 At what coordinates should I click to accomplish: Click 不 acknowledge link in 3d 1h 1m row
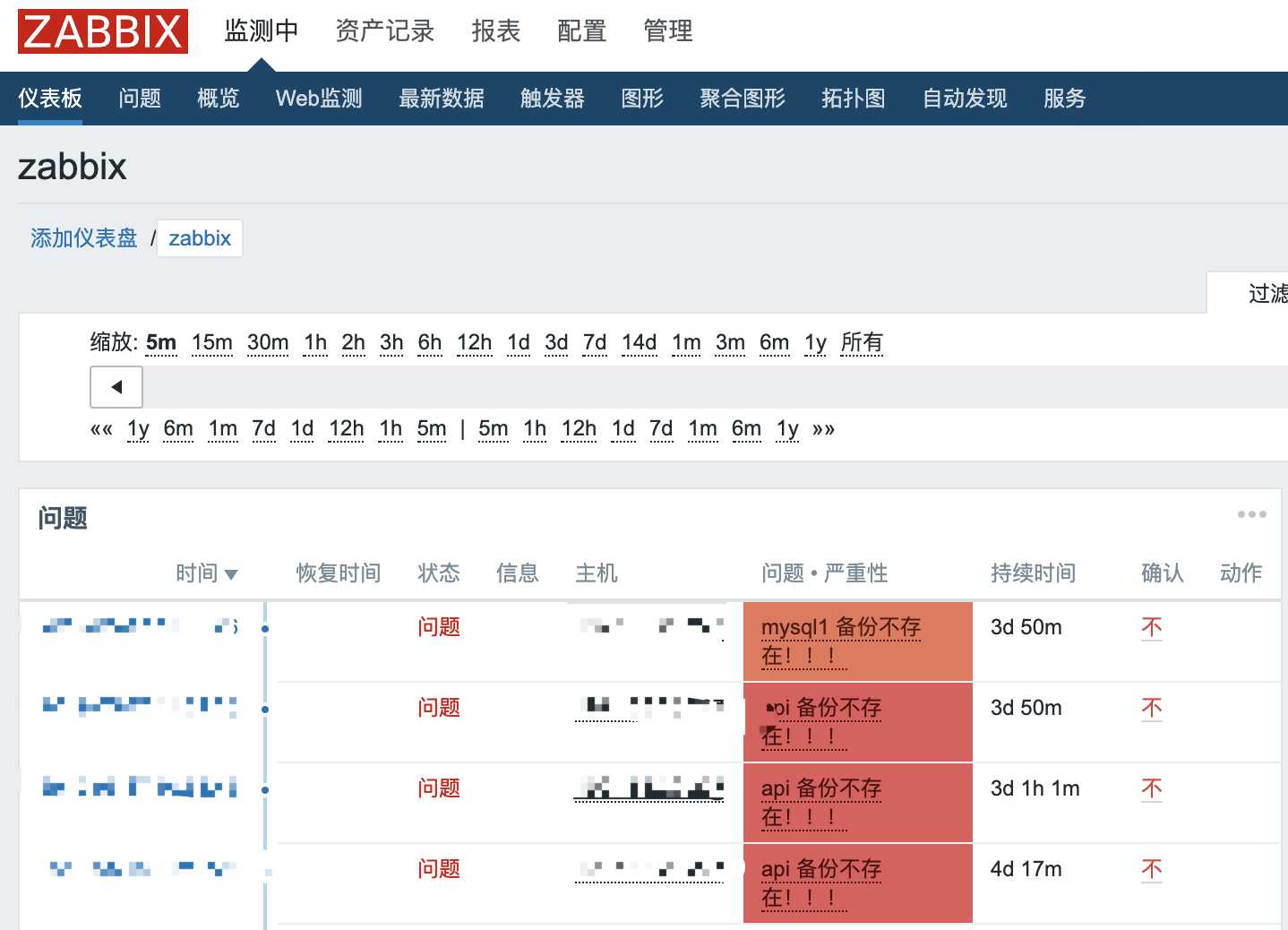pyautogui.click(x=1152, y=788)
